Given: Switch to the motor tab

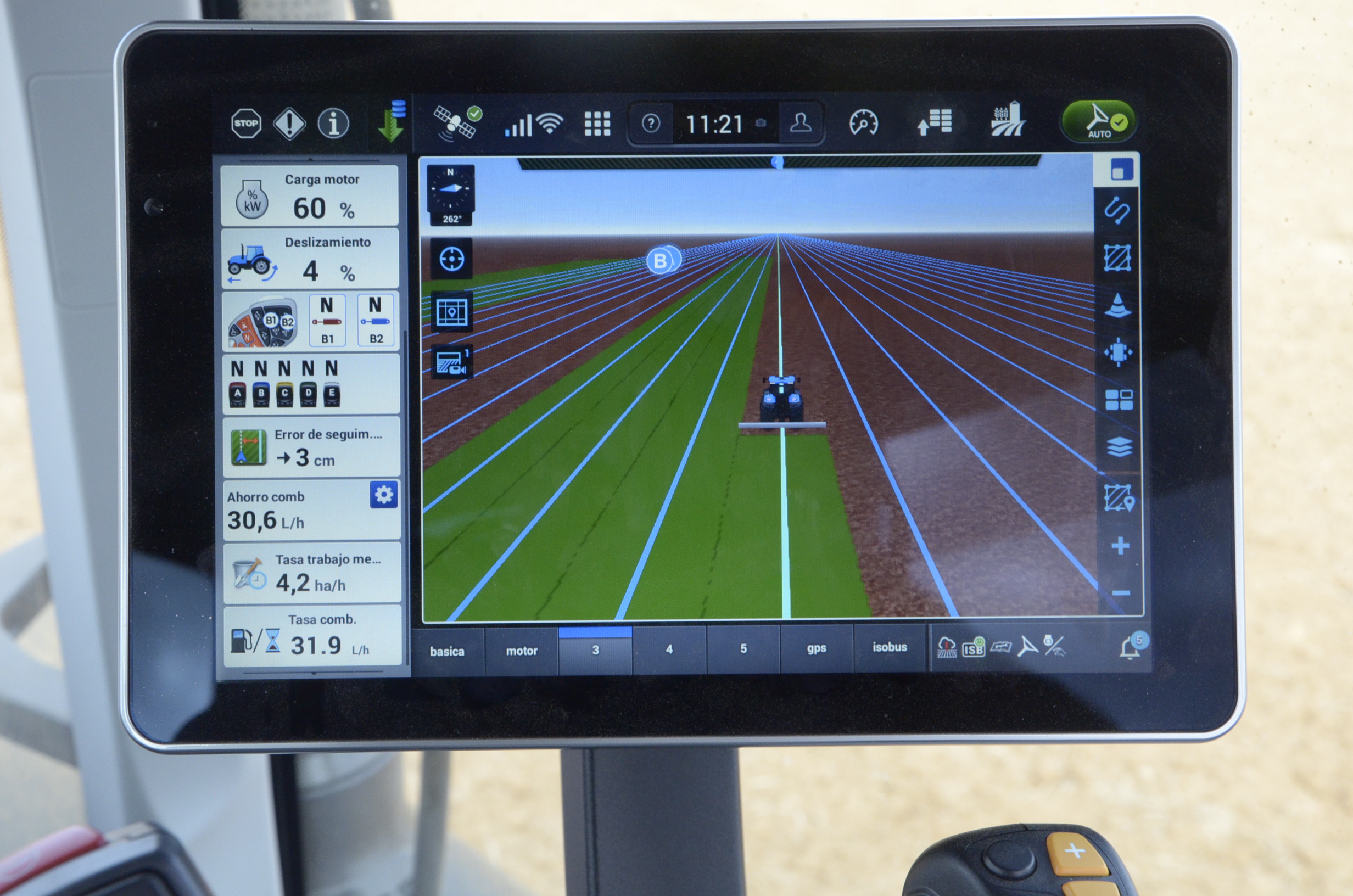Looking at the screenshot, I should 522,651.
